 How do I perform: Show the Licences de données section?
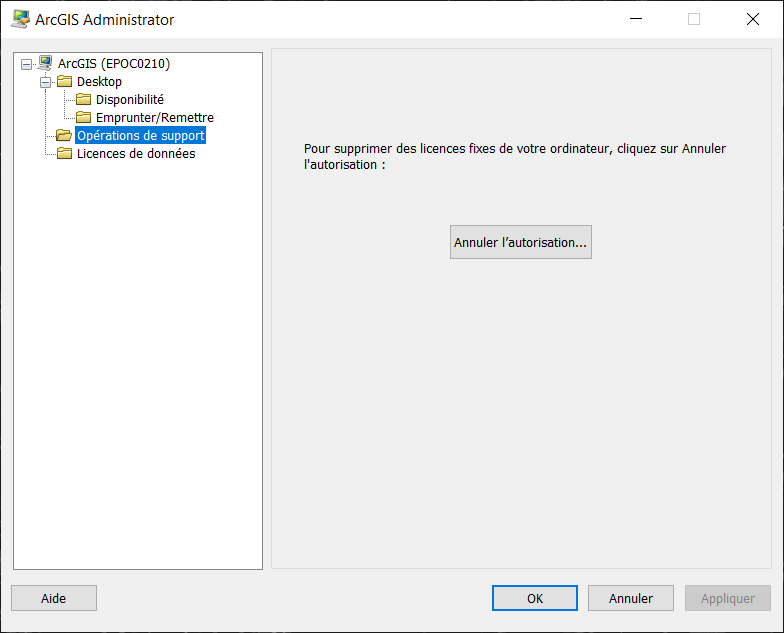(135, 154)
